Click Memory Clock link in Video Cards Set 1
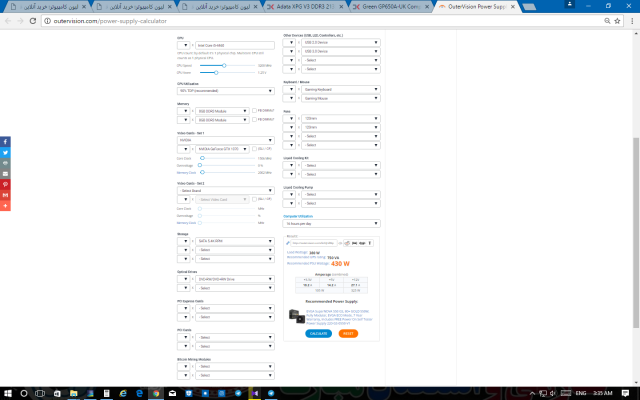 tap(186, 173)
